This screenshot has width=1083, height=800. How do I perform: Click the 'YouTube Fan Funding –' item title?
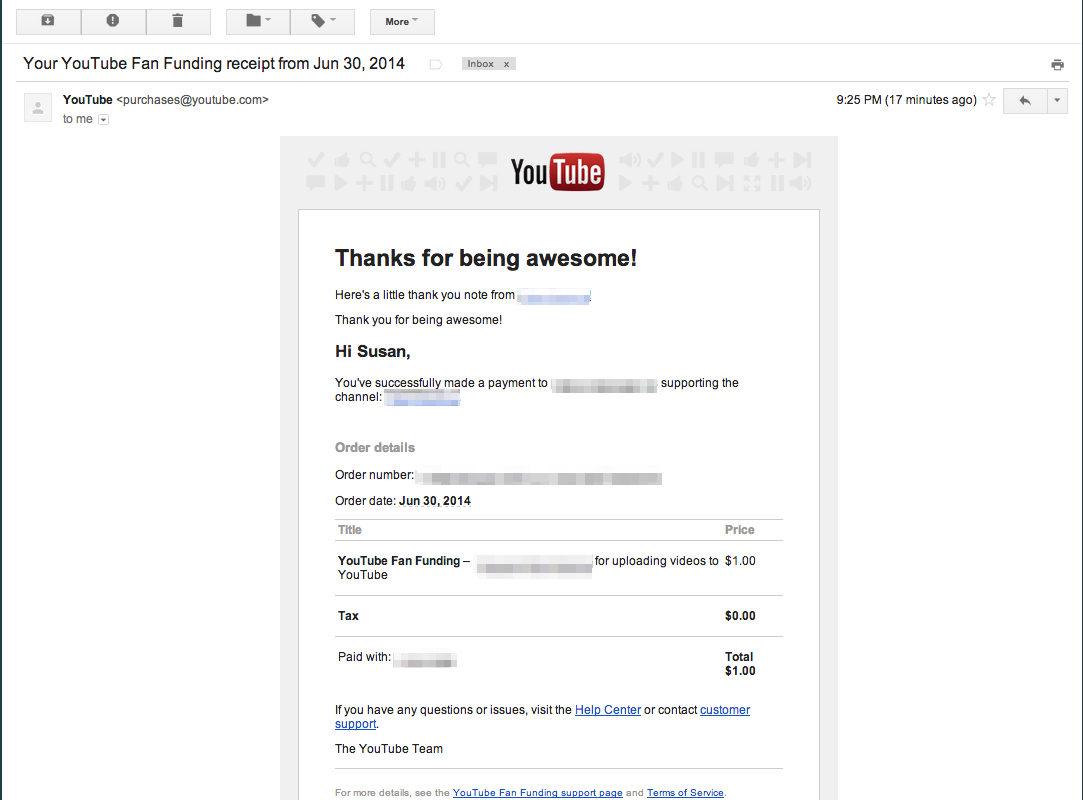point(404,561)
